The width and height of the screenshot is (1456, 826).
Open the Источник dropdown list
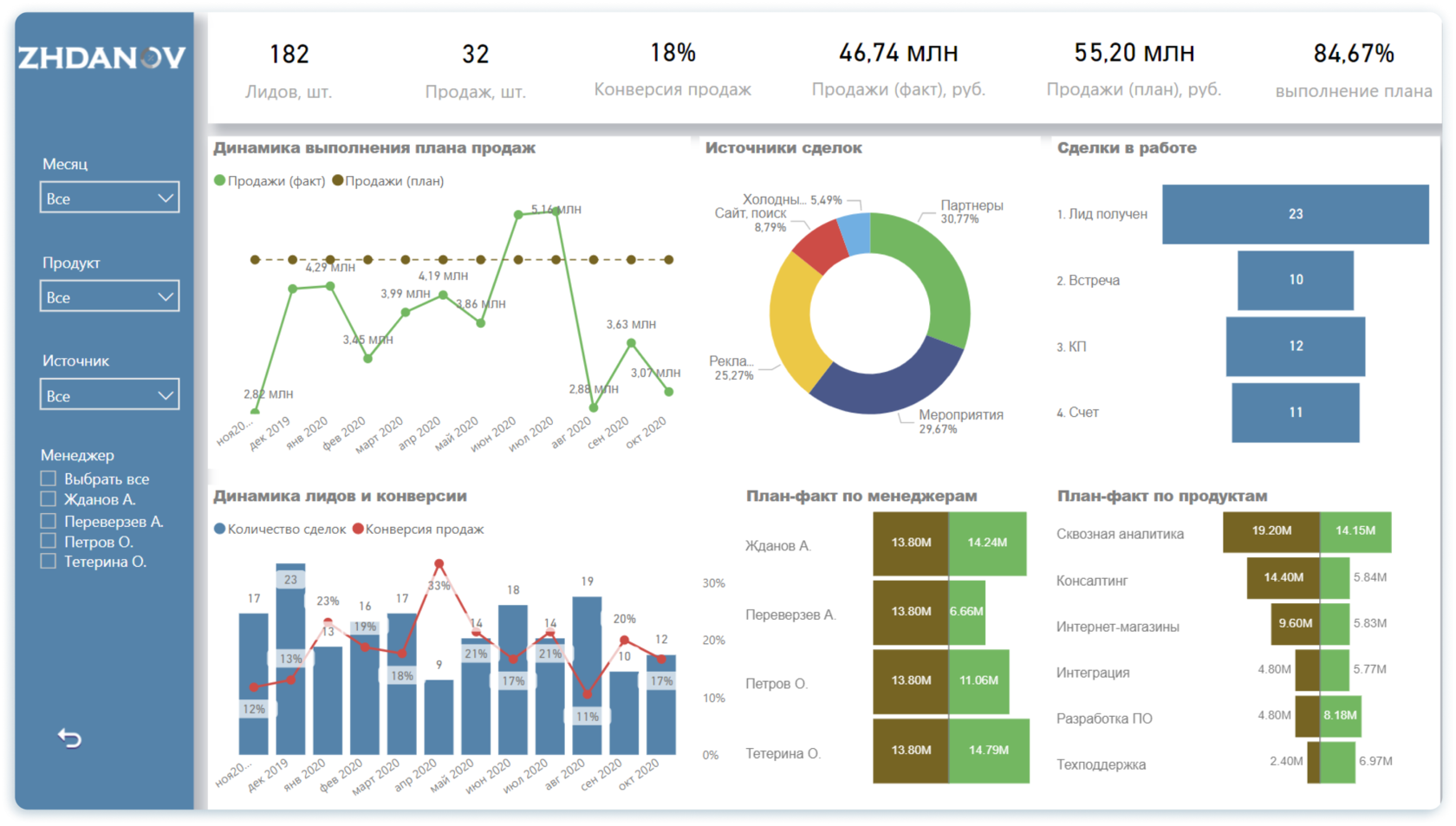click(x=109, y=395)
